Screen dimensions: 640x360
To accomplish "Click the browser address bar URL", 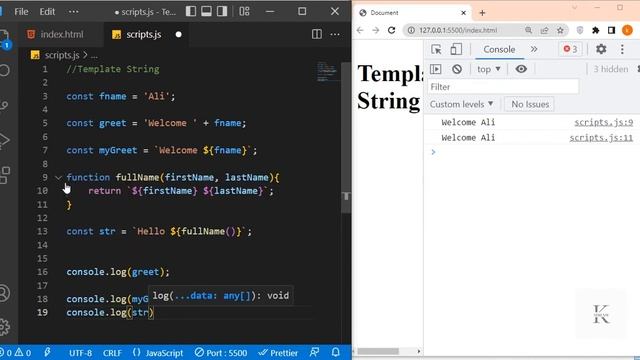I will (x=458, y=30).
